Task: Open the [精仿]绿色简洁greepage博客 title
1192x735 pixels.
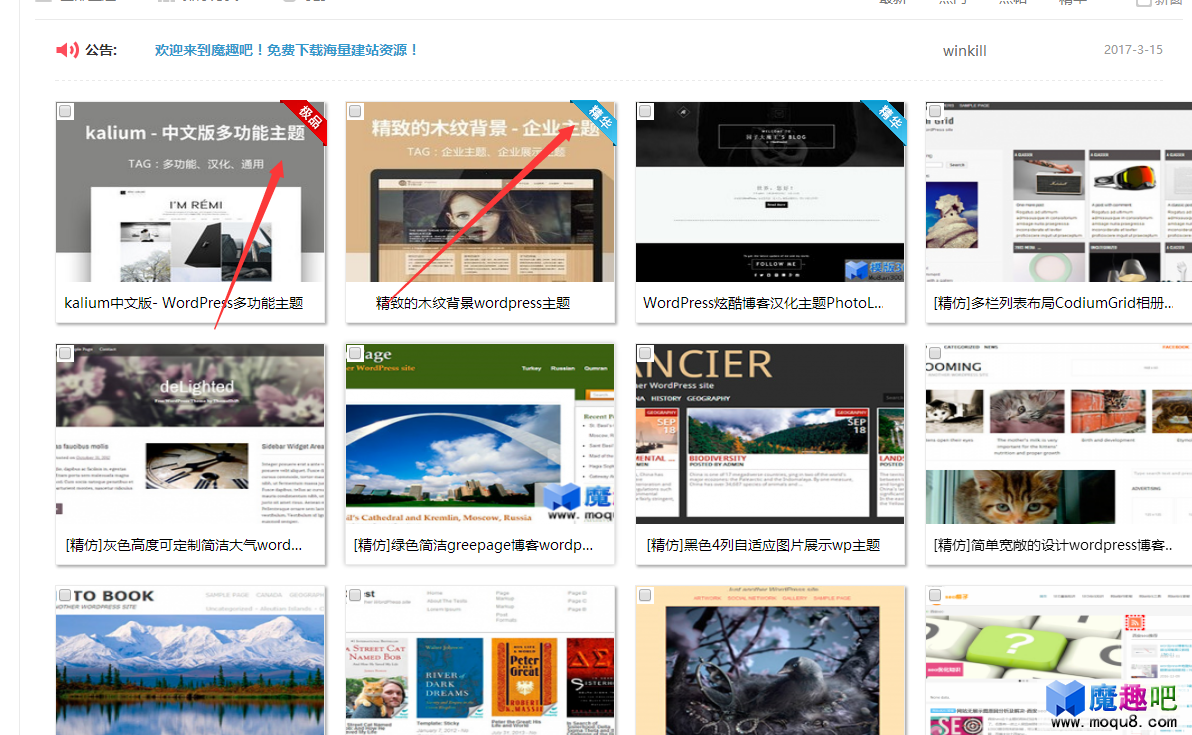Action: coord(473,545)
